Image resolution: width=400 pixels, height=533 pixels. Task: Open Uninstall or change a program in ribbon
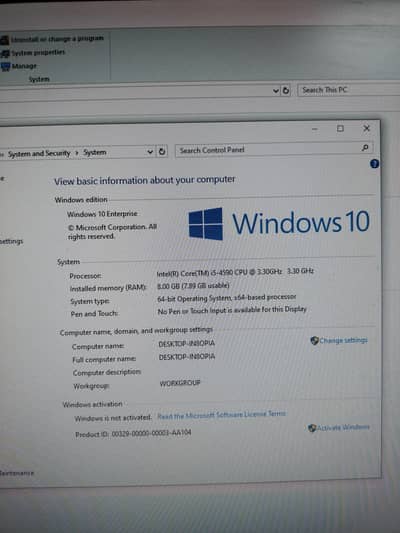coord(57,39)
